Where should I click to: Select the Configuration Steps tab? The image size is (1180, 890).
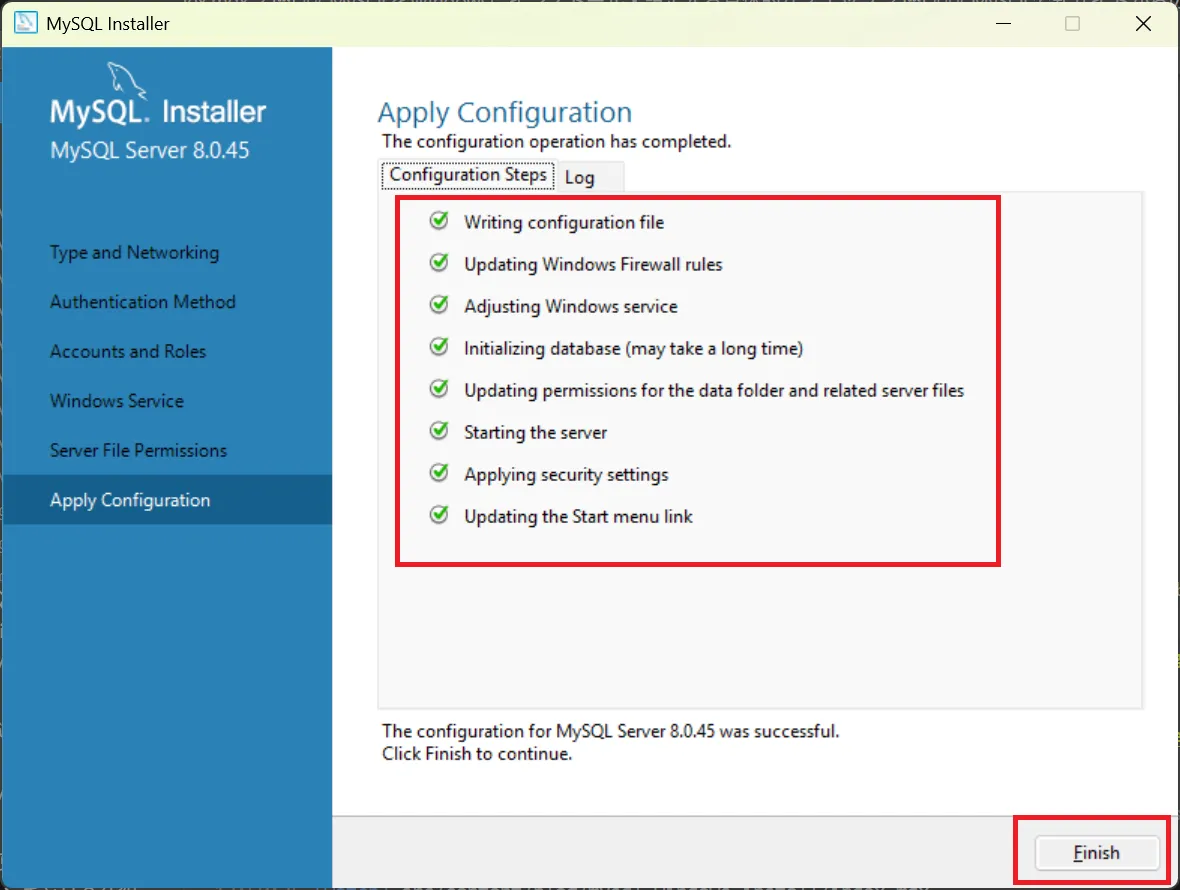coord(467,175)
